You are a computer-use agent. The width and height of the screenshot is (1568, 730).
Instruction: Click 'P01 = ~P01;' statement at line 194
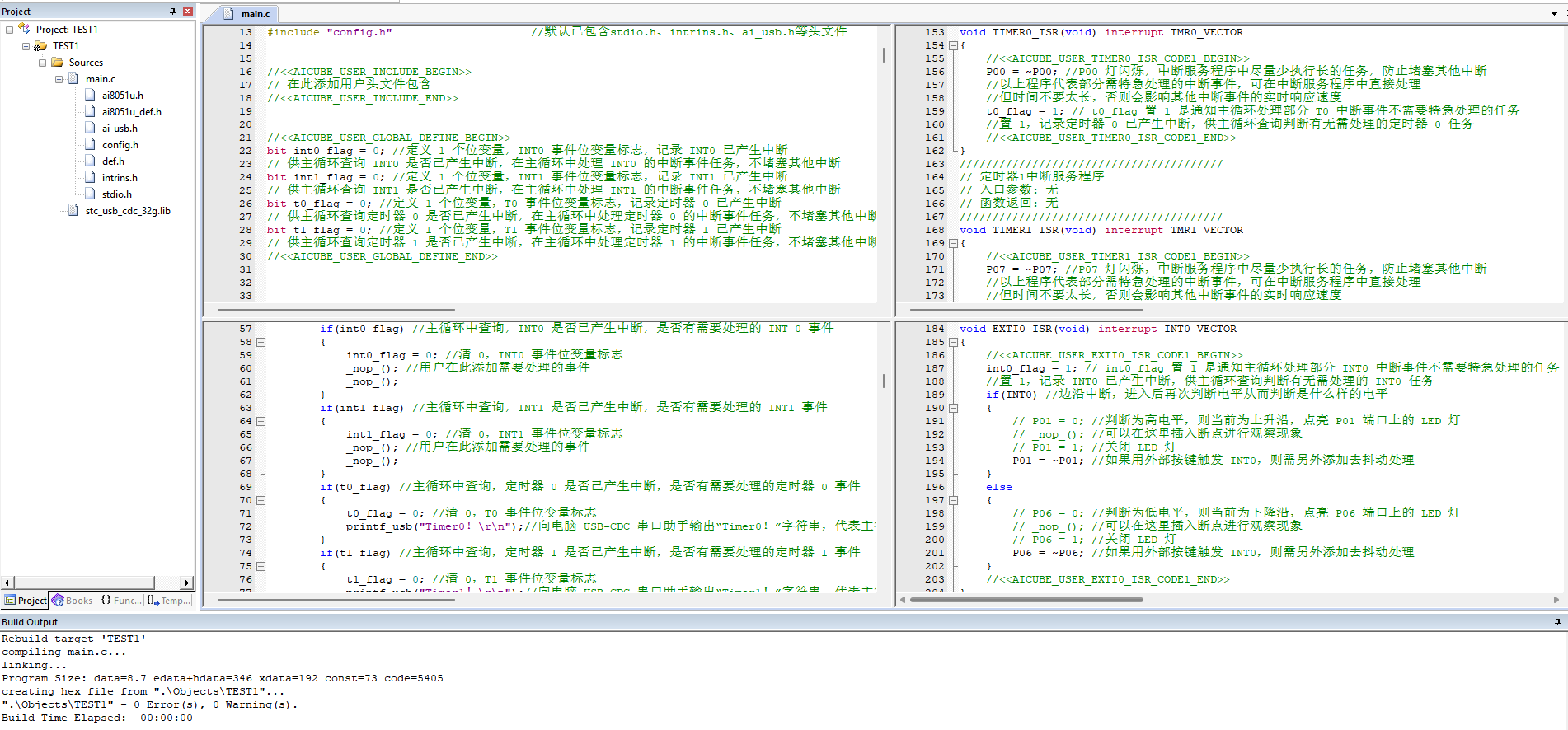point(1049,461)
